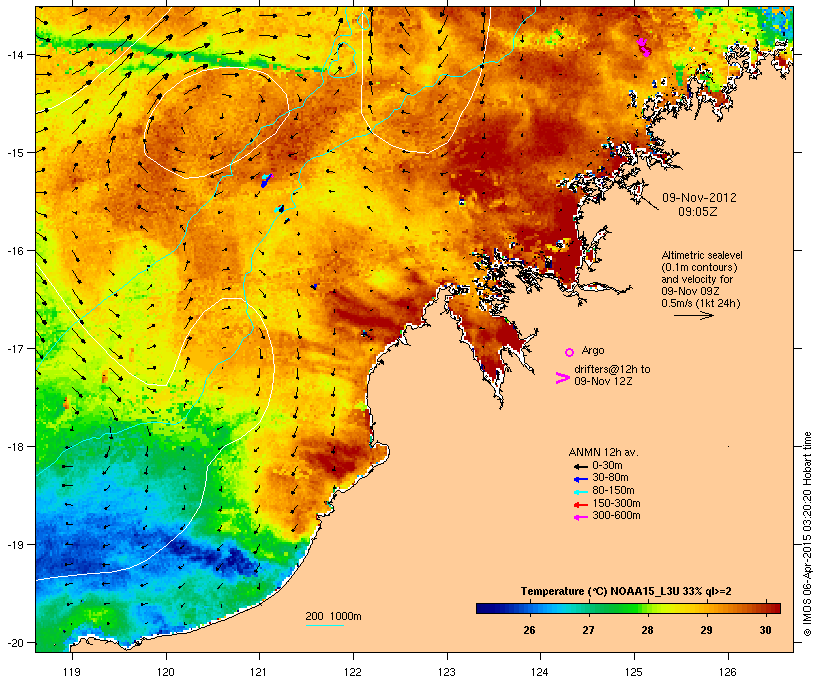The image size is (820, 680).
Task: Click the magenta drifter marker near 125E 14S
Action: tap(644, 47)
